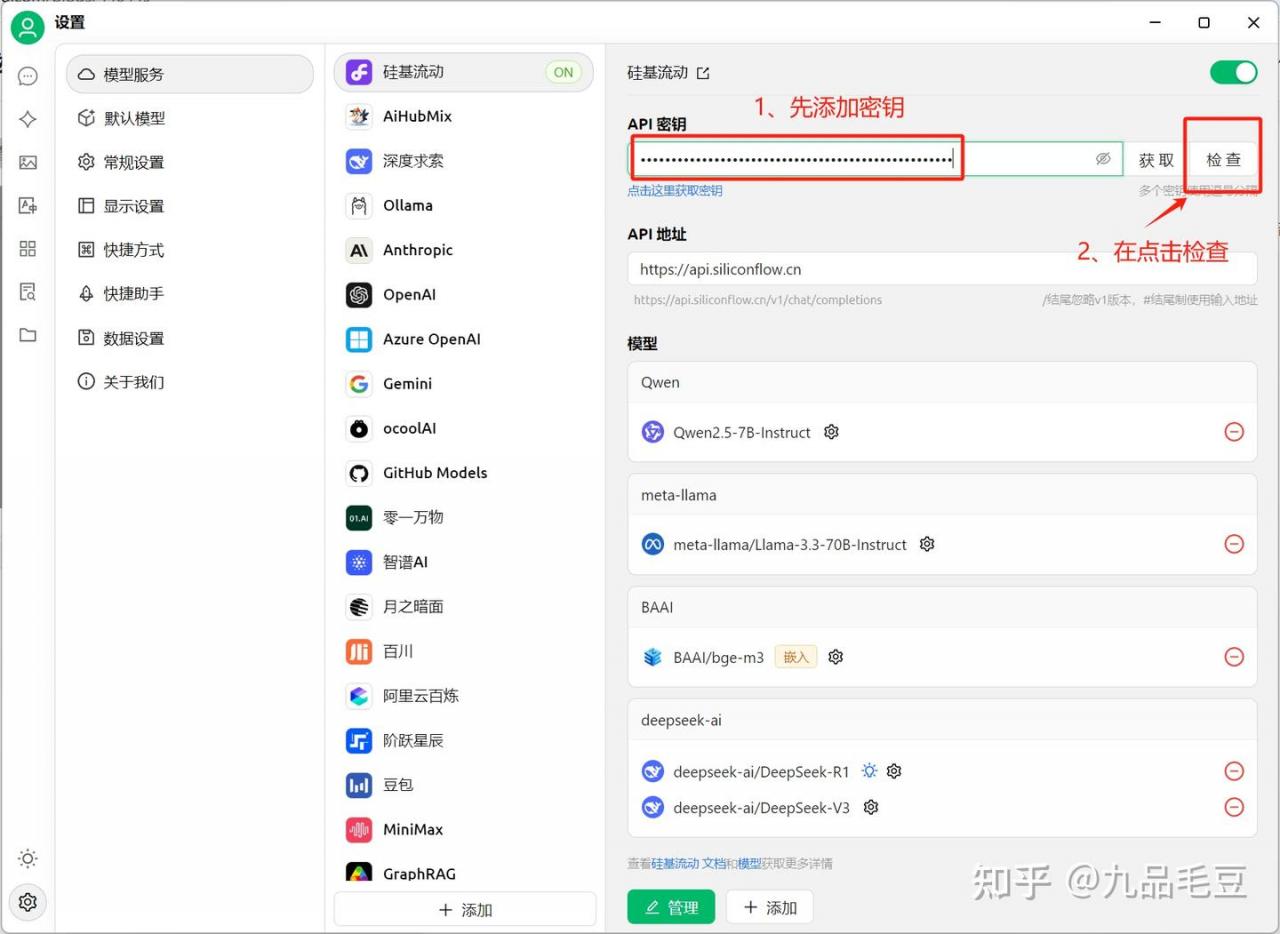Select 硅基流动 provider in list
This screenshot has height=934, width=1280.
click(x=464, y=72)
